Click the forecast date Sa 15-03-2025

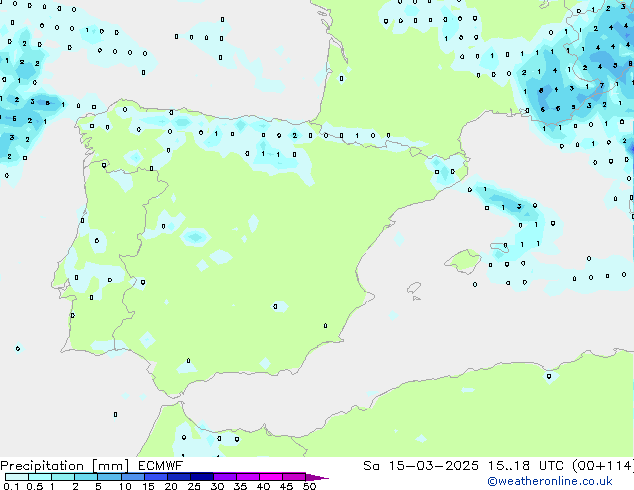pyautogui.click(x=414, y=466)
